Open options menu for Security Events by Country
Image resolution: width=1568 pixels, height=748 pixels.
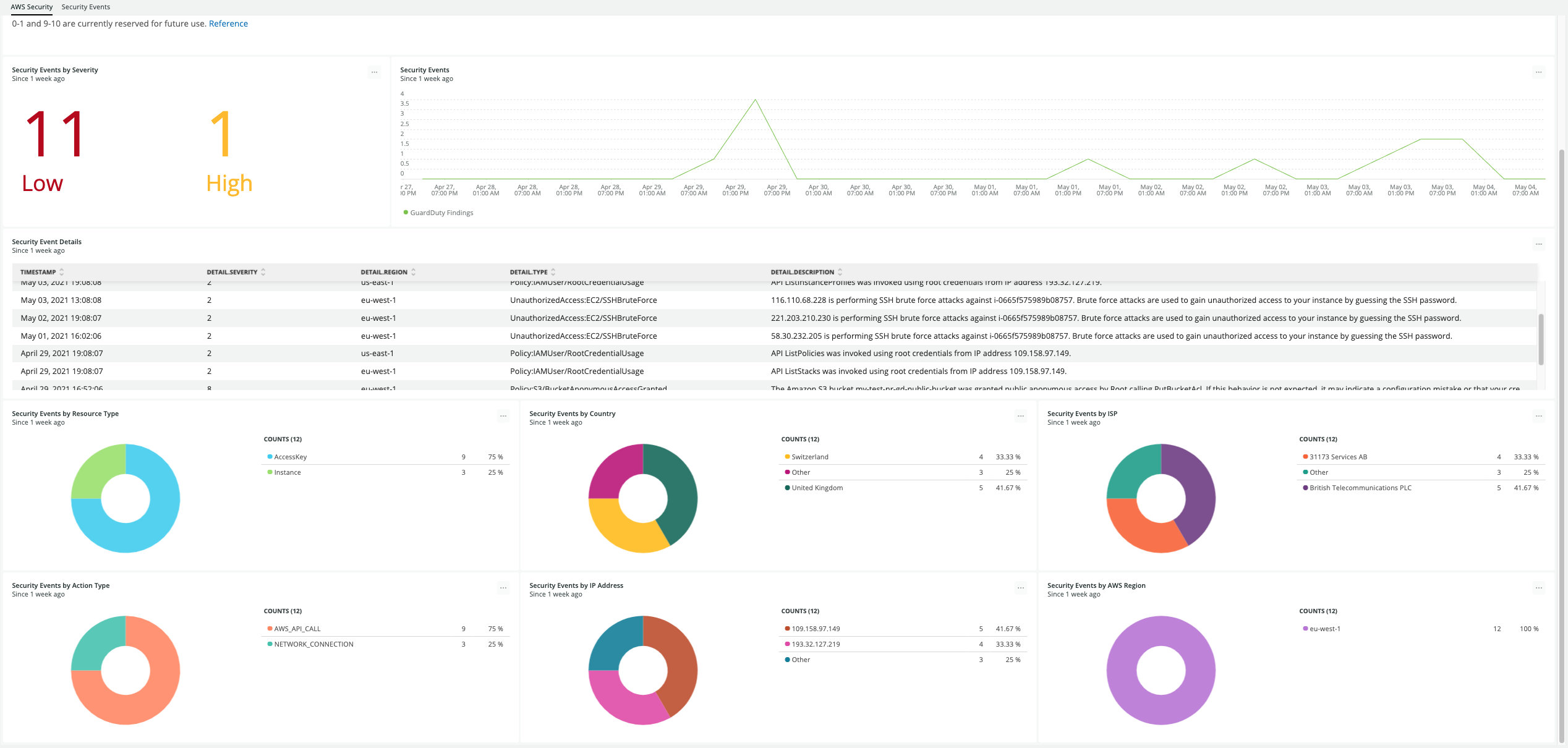(x=1021, y=416)
